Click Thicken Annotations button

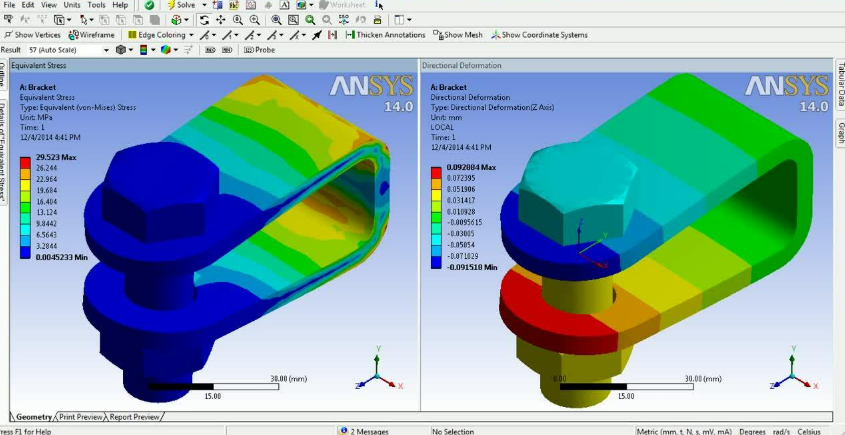386,35
